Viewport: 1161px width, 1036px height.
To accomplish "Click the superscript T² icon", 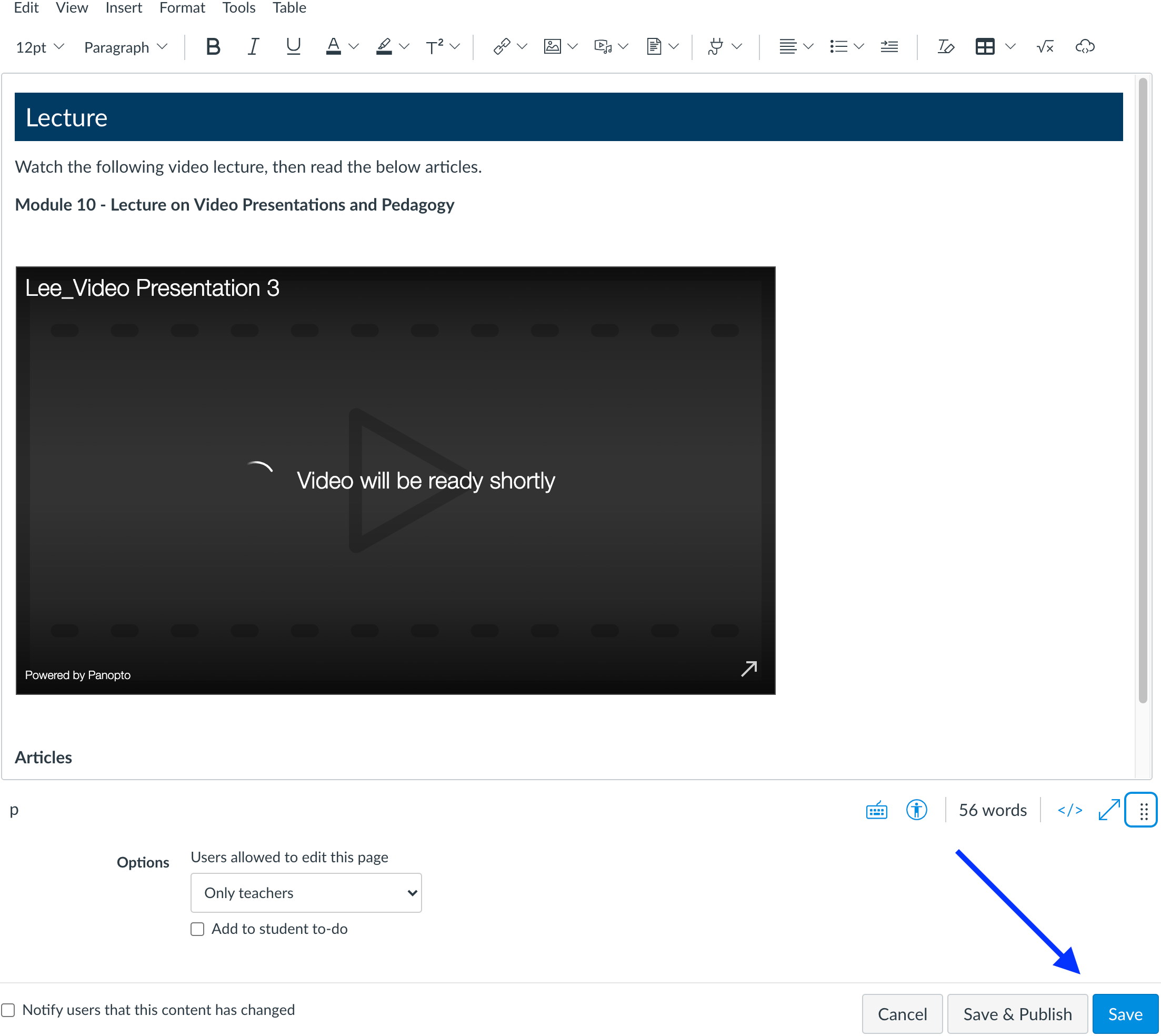I will coord(435,47).
